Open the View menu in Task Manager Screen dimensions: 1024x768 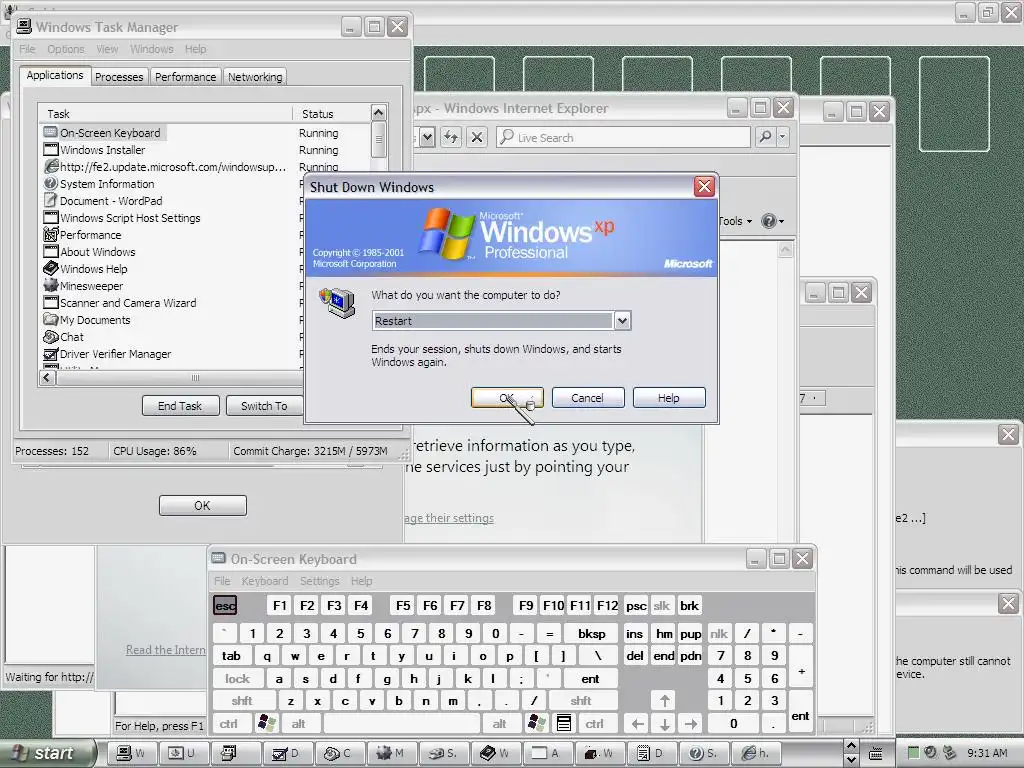click(107, 49)
